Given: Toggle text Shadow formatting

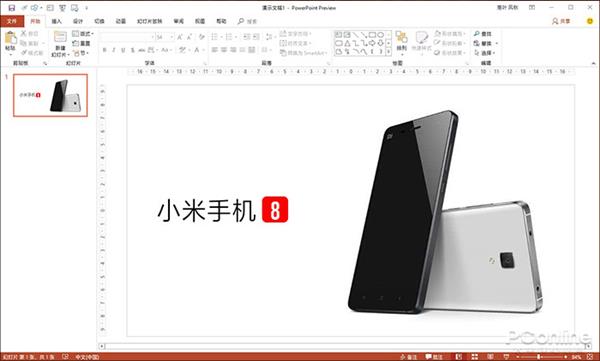Looking at the screenshot, I should tap(132, 50).
